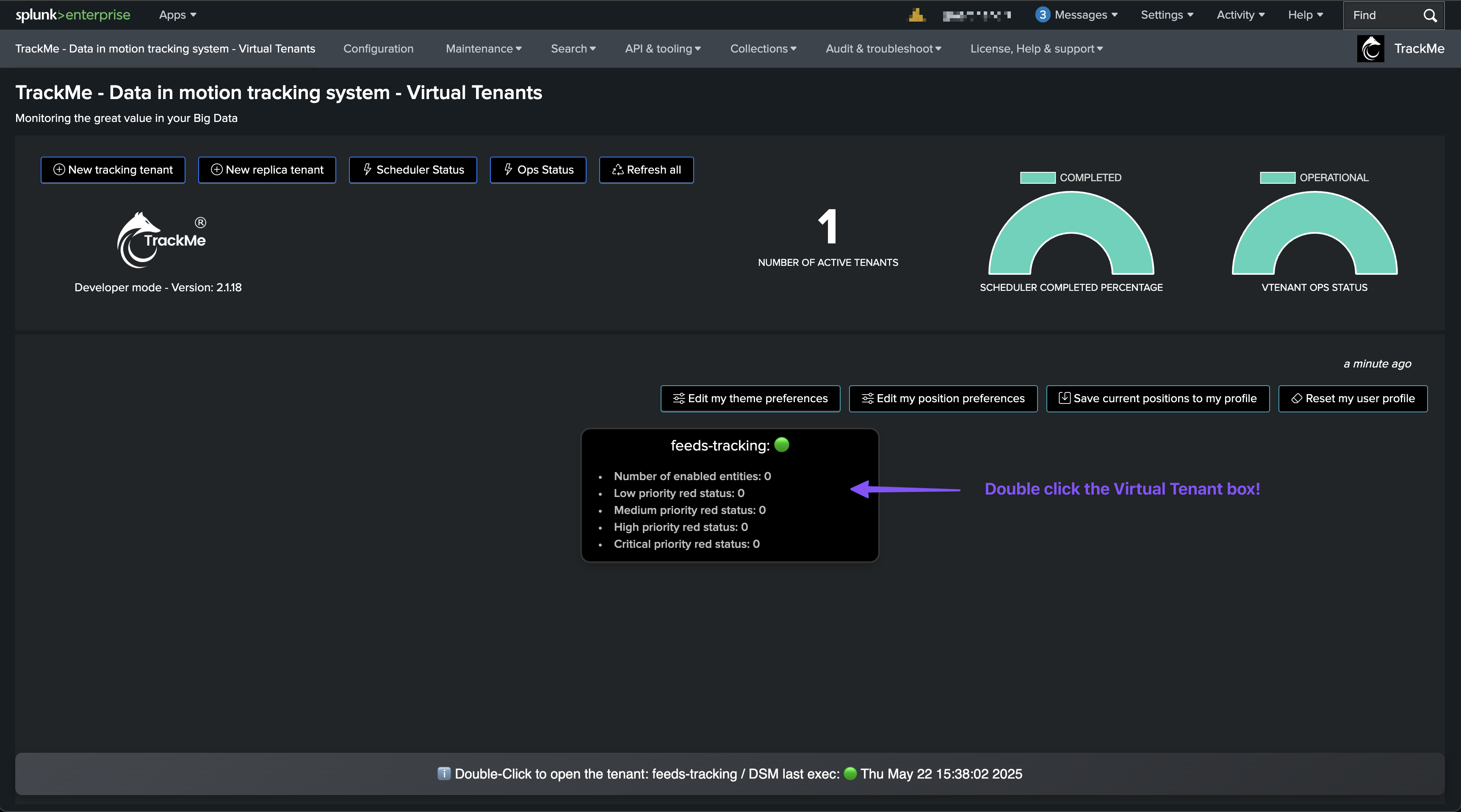The width and height of the screenshot is (1461, 812).
Task: Open the Apps dropdown menu
Action: (177, 15)
